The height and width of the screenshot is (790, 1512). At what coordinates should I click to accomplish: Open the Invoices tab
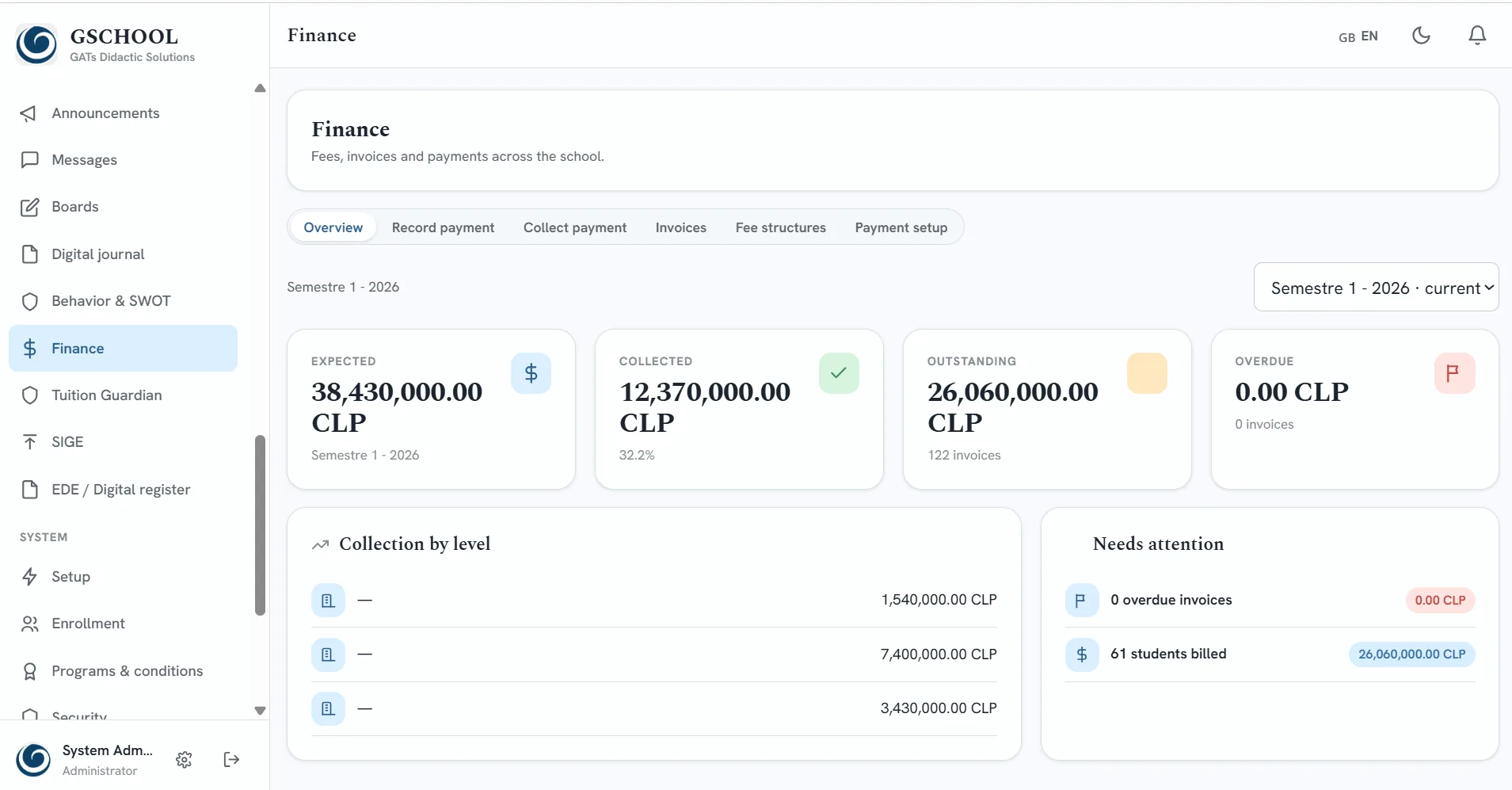pyautogui.click(x=680, y=227)
